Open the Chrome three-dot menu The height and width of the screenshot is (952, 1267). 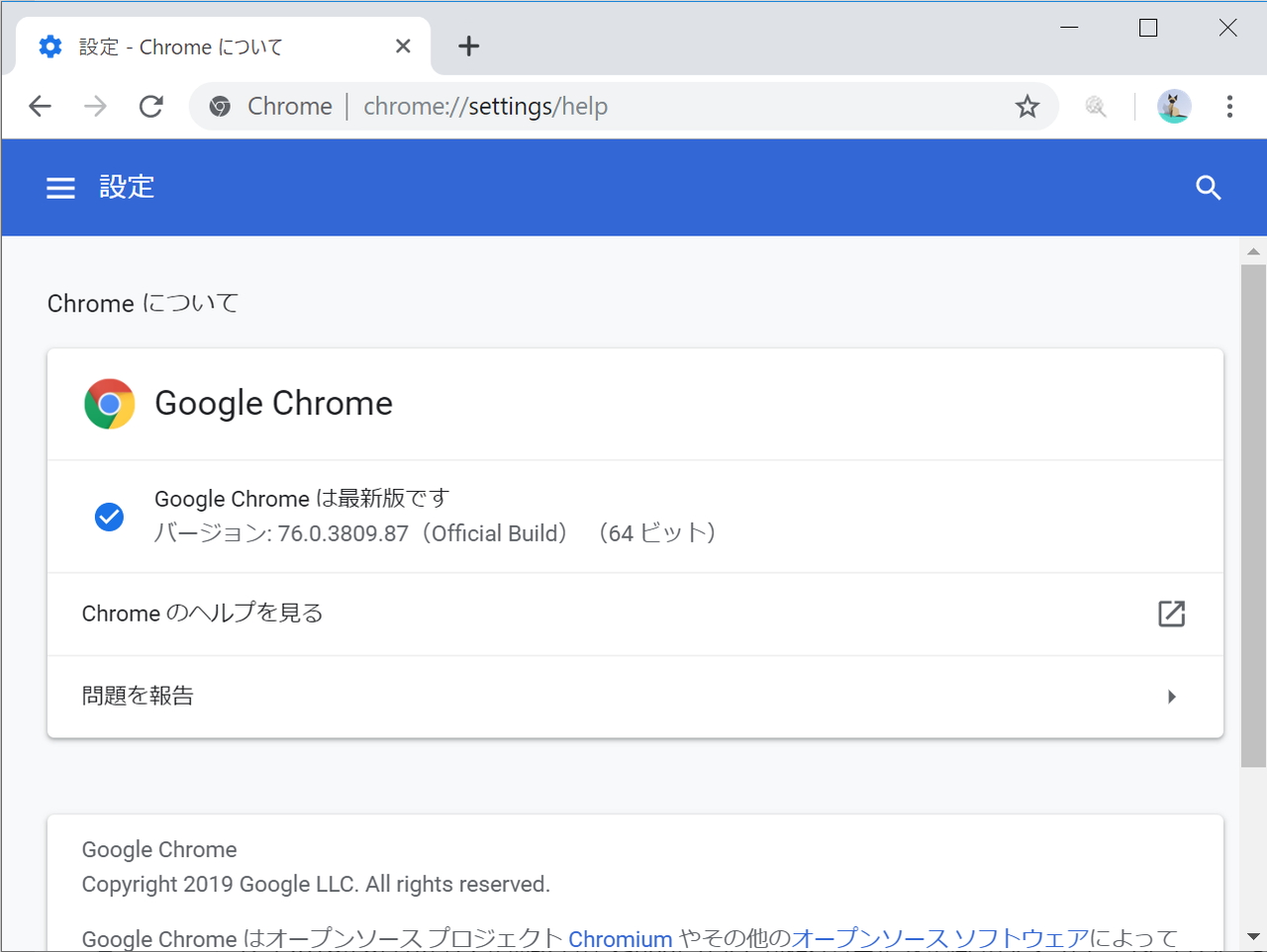(x=1229, y=106)
